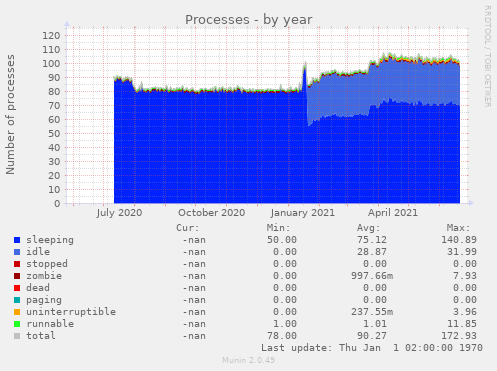The height and width of the screenshot is (371, 497).
Task: Click the 'Cur:' column header
Action: coord(188,228)
